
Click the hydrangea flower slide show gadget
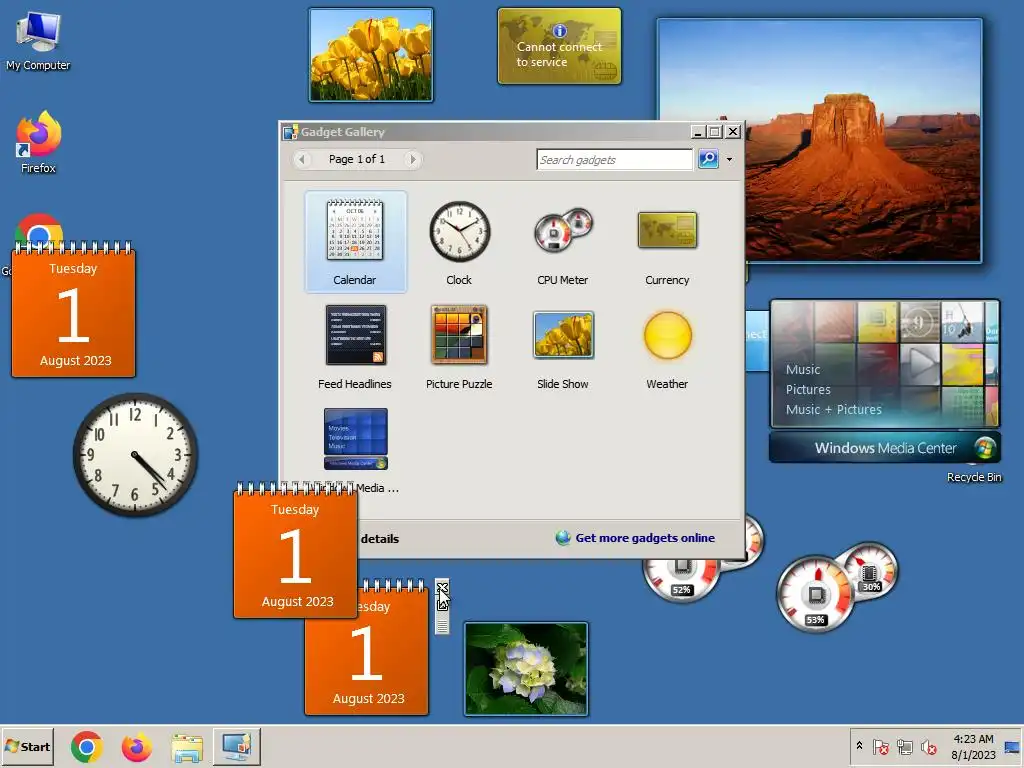tap(526, 669)
